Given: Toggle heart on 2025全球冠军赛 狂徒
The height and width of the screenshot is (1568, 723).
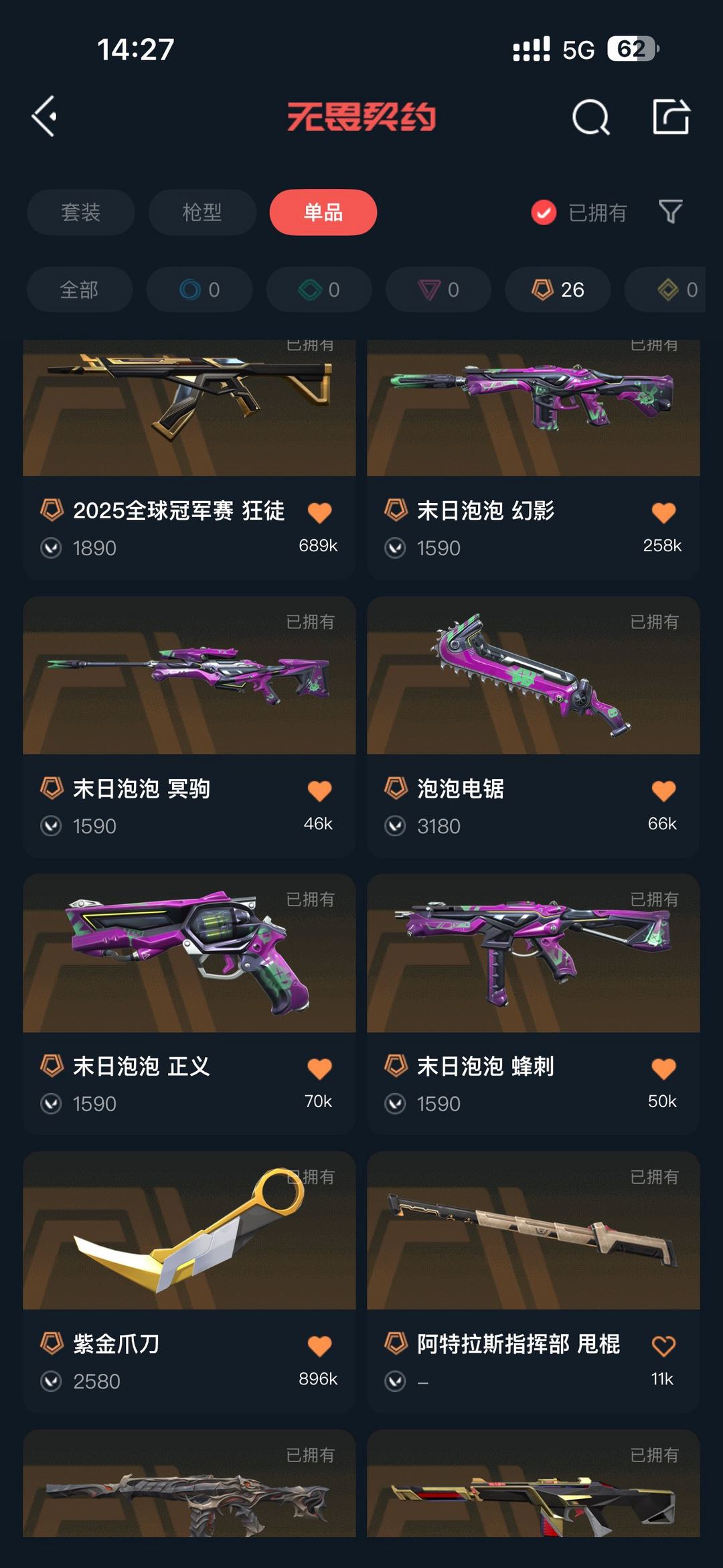Looking at the screenshot, I should coord(319,513).
